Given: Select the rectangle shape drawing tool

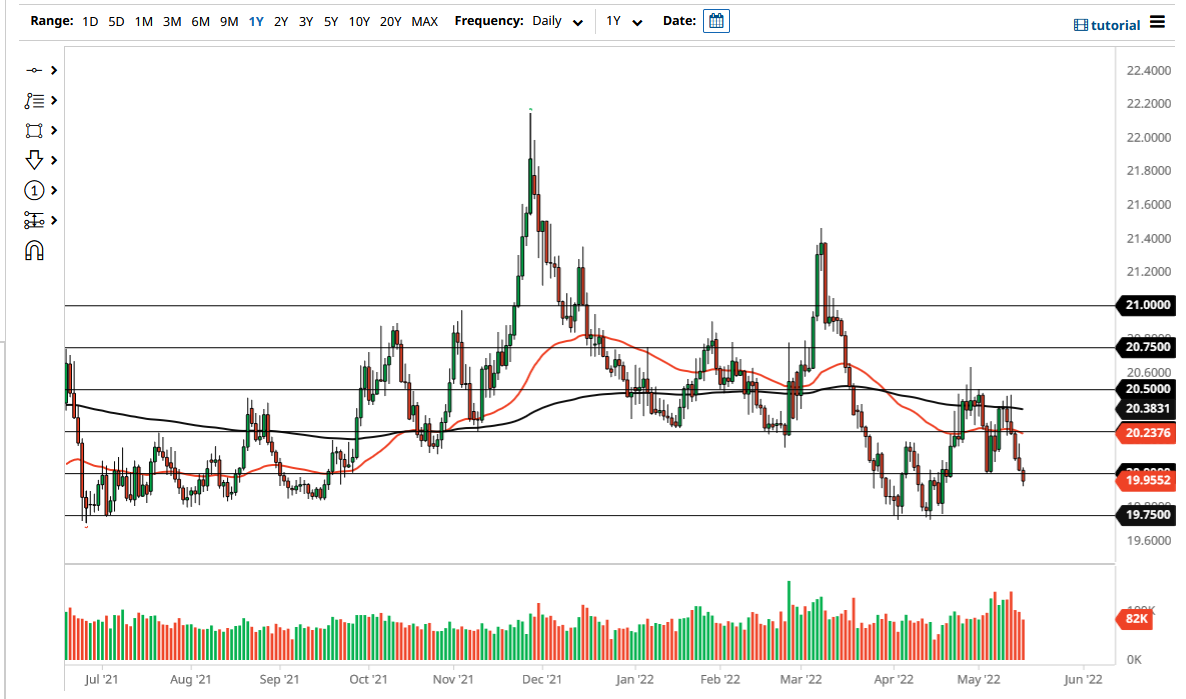Looking at the screenshot, I should click(33, 130).
